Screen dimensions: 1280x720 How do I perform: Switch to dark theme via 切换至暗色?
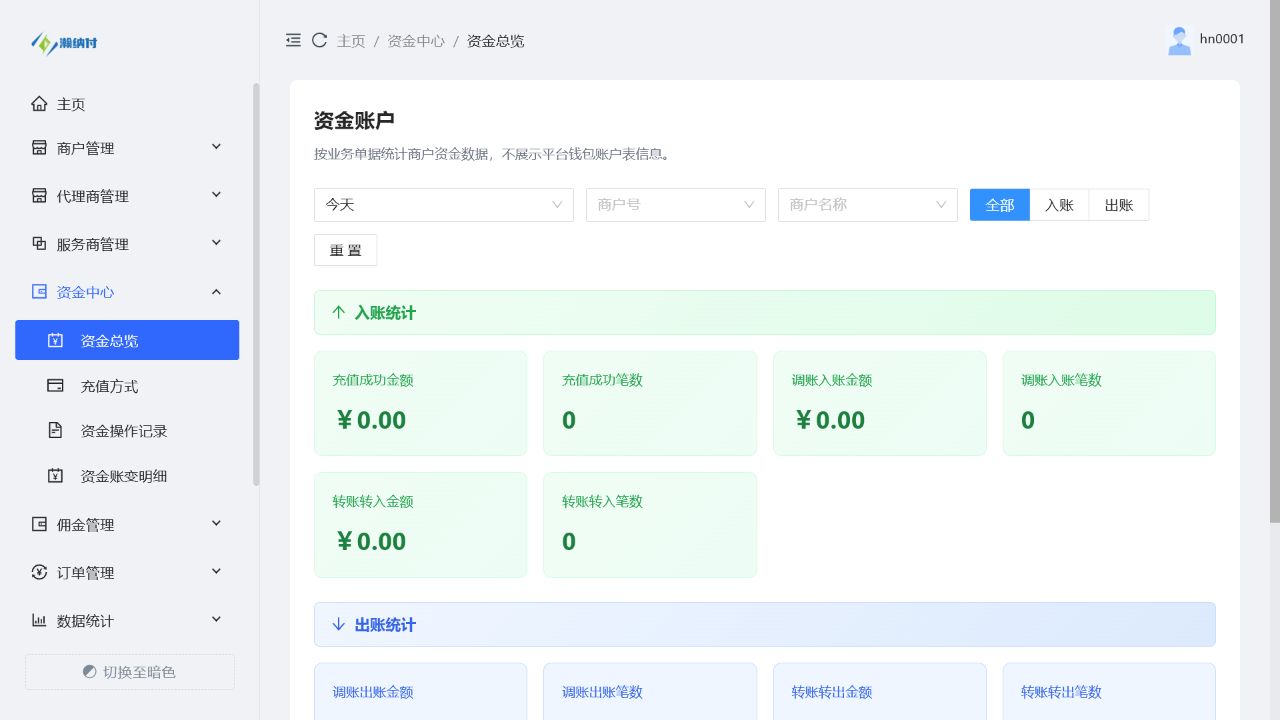point(130,672)
